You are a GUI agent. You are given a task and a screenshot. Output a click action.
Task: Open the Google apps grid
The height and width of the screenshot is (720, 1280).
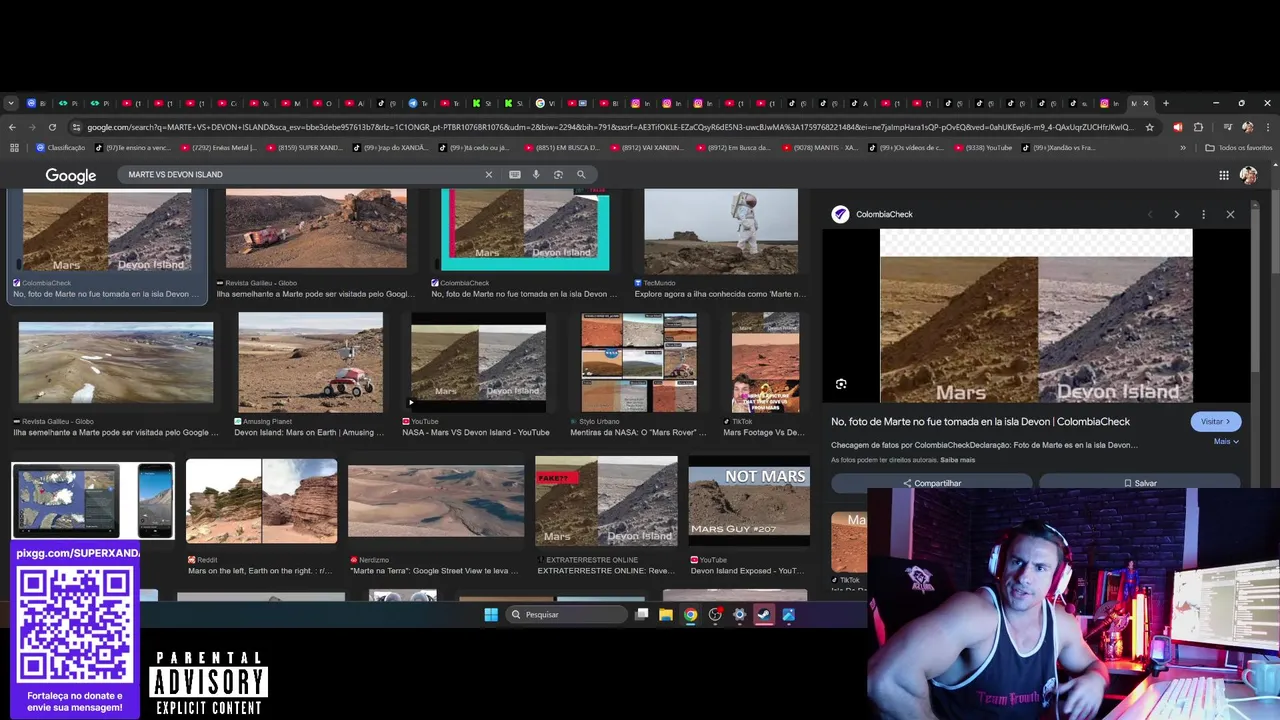pos(1224,175)
